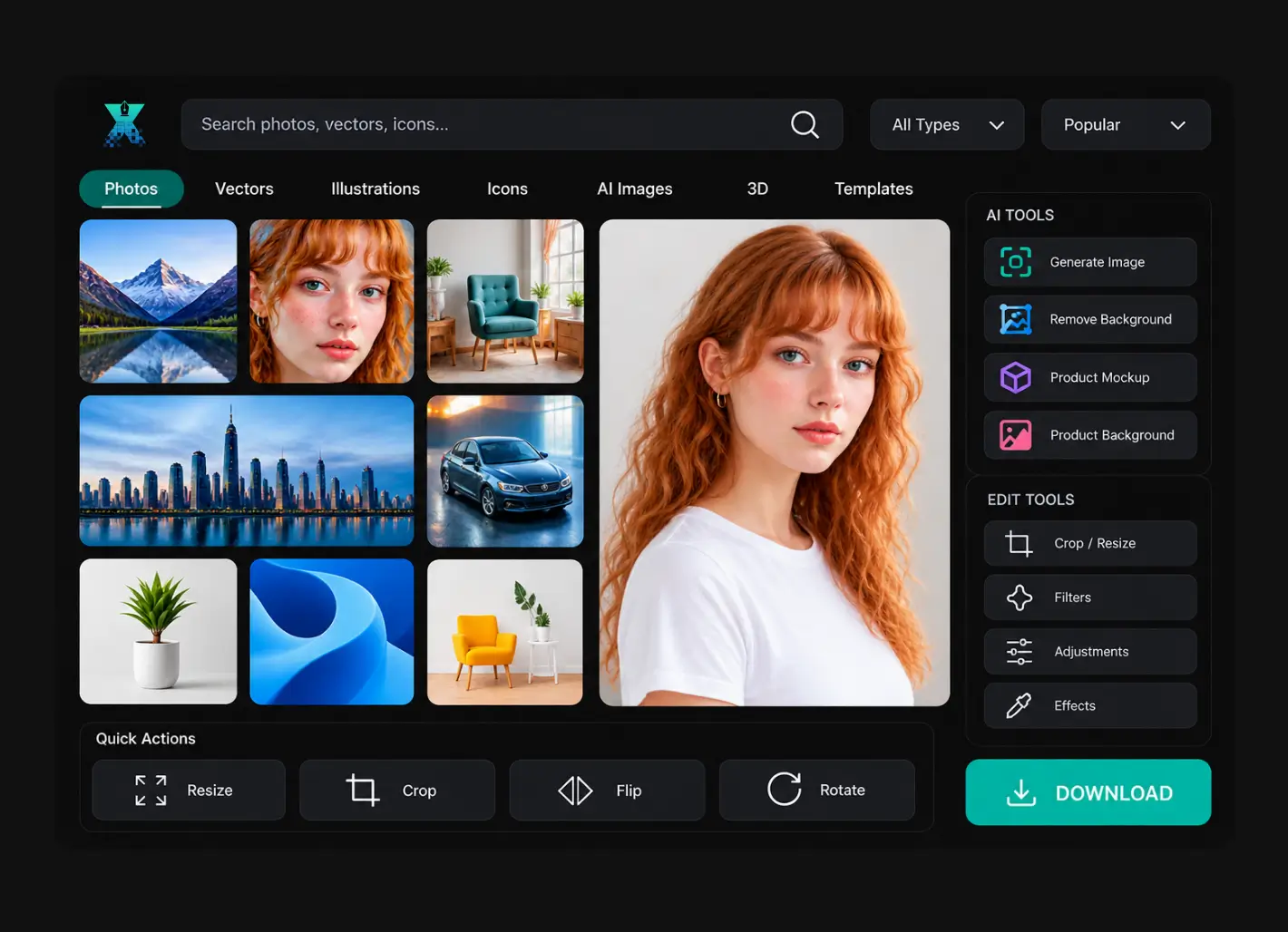Viewport: 1288px width, 932px height.
Task: Click the Flip quick action button
Action: click(607, 790)
